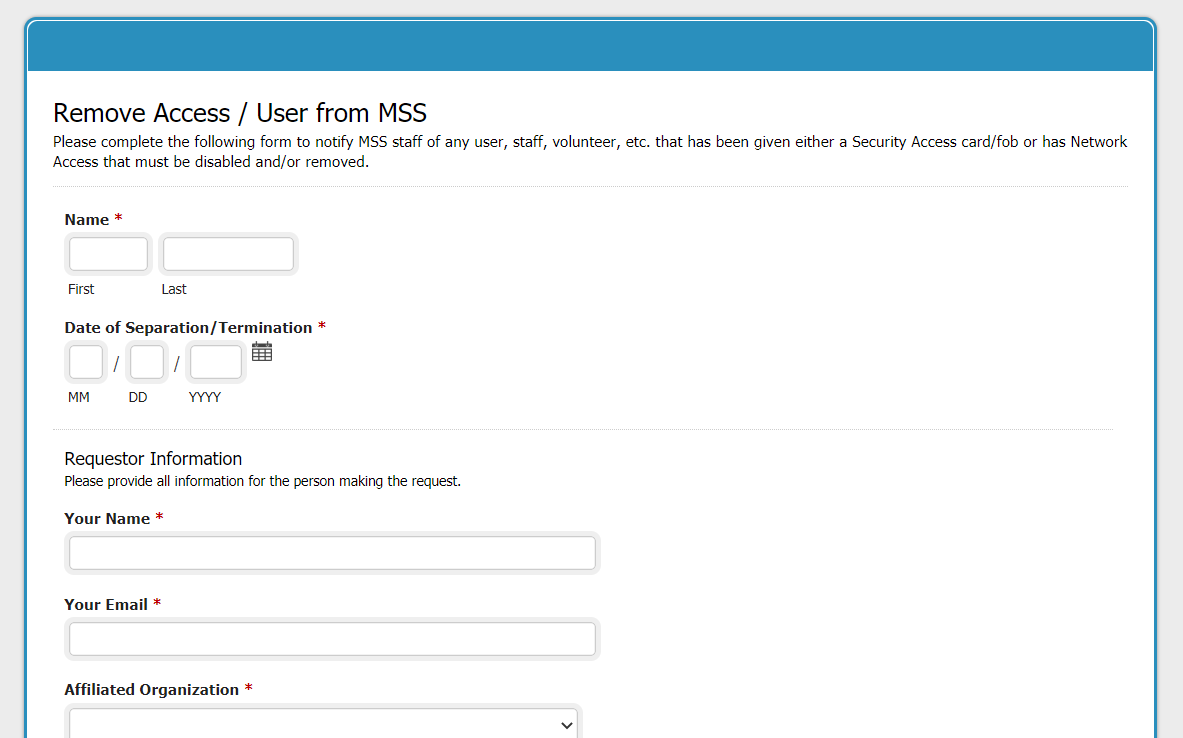Screen dimensions: 1183x738
Task: Click the 'Date of Separation/Termination' label
Action: point(188,327)
